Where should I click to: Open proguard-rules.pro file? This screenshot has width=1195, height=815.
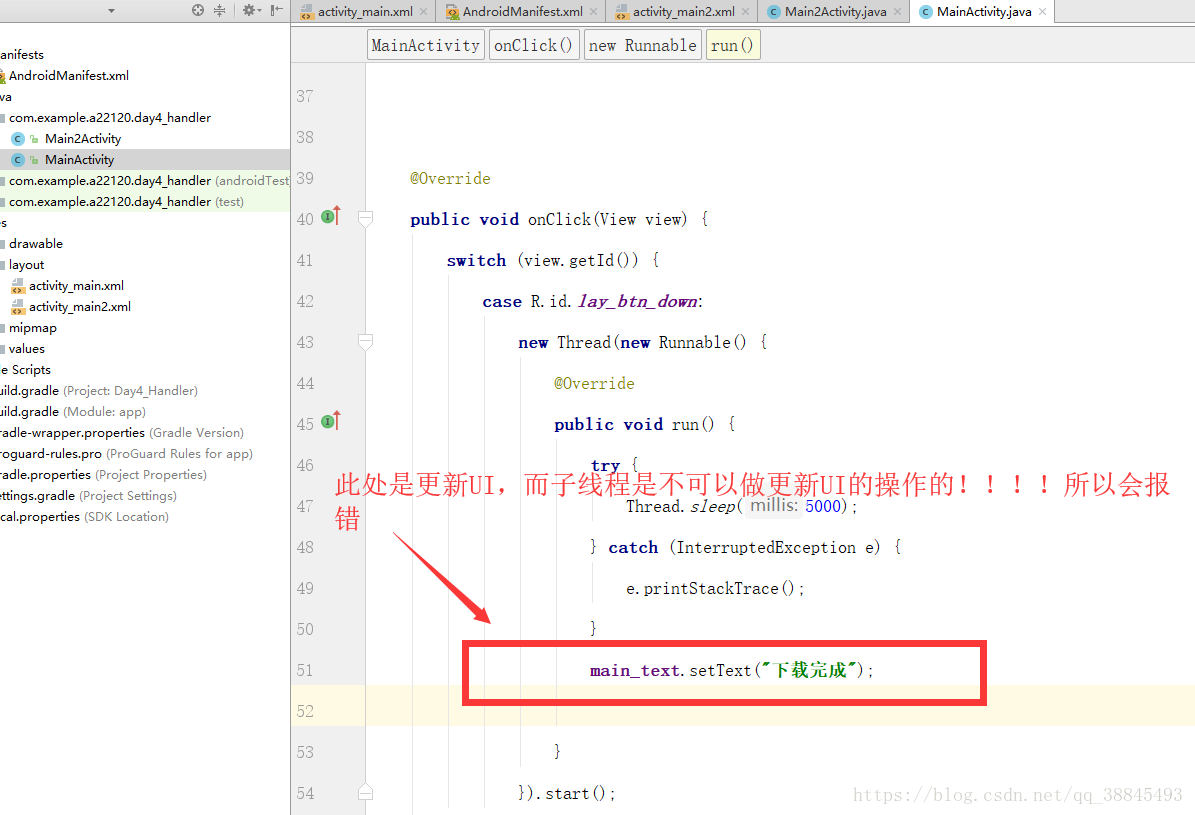point(127,453)
